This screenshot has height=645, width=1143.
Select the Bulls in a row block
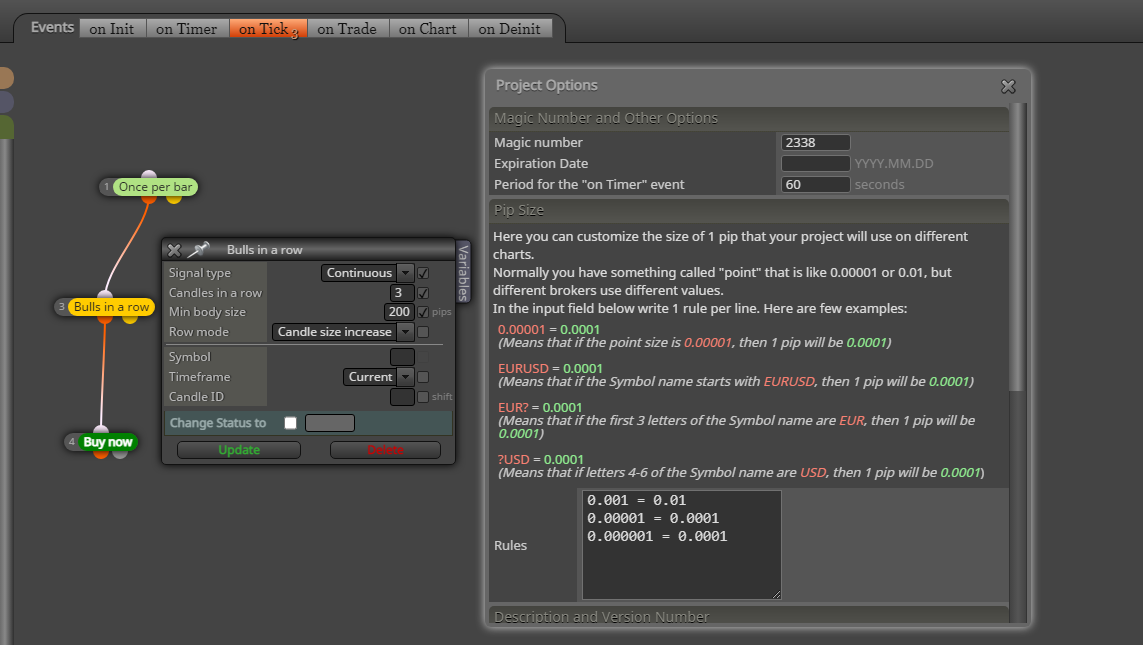click(112, 307)
